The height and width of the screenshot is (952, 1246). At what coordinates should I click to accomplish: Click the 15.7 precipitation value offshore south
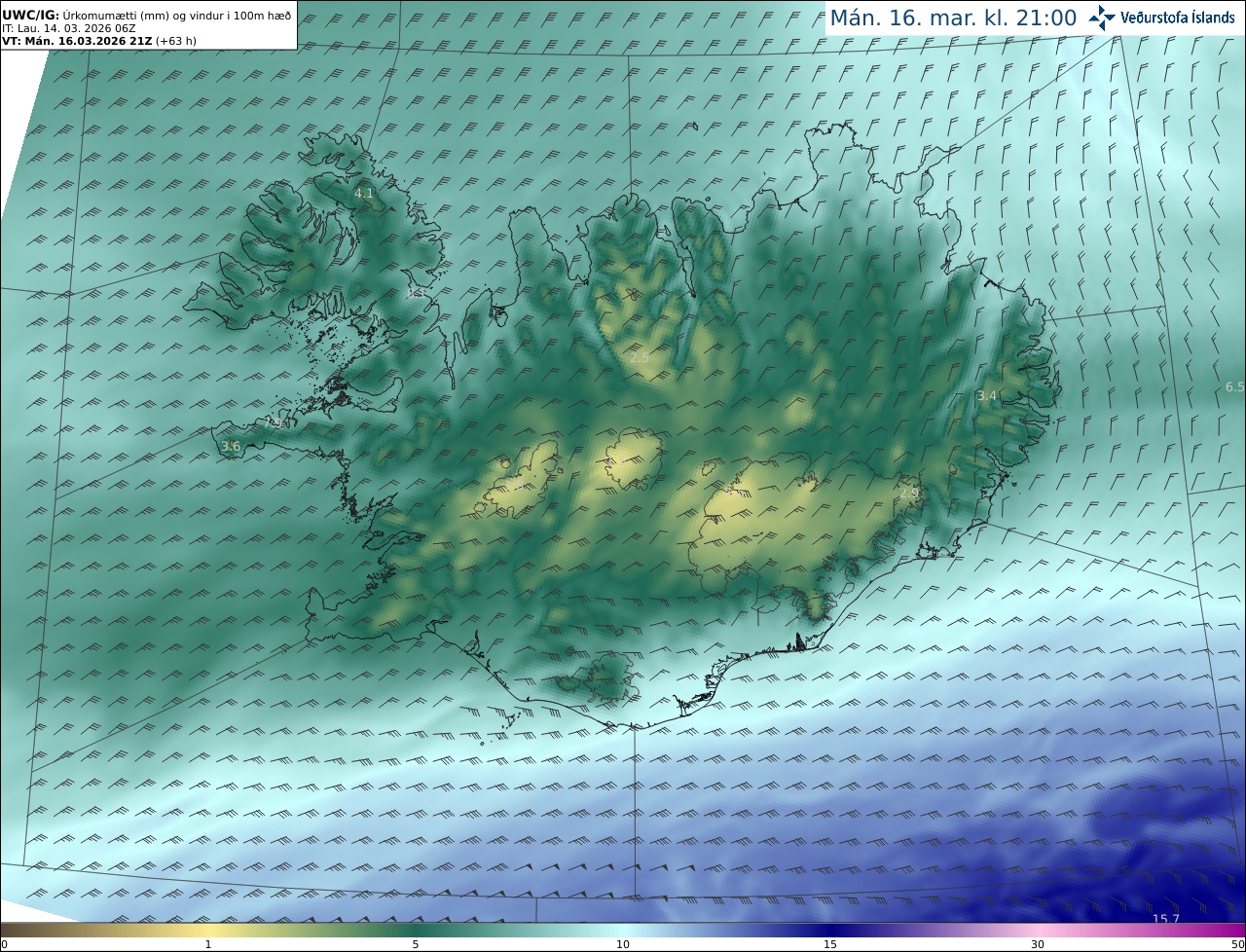pos(1165,919)
